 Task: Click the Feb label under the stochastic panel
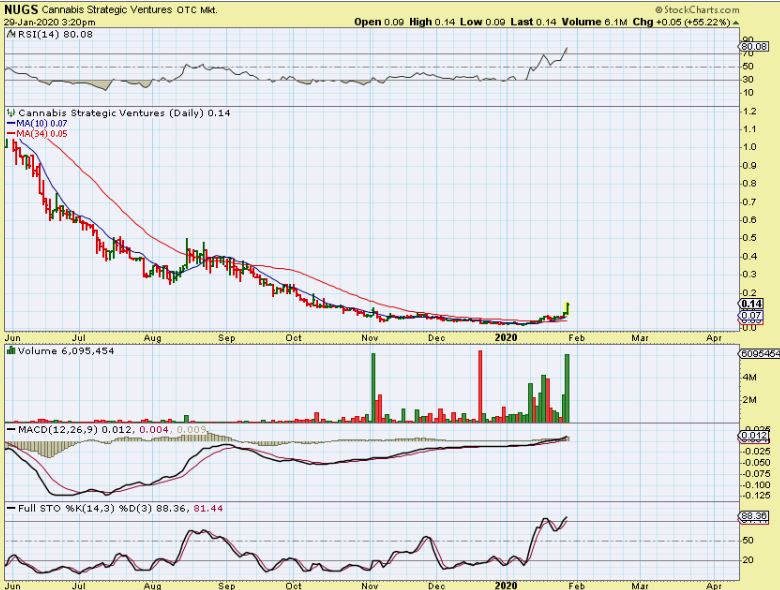click(x=577, y=586)
